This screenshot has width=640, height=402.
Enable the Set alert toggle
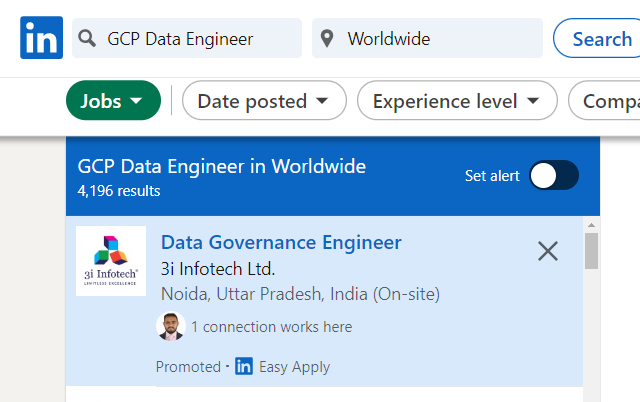click(x=553, y=175)
